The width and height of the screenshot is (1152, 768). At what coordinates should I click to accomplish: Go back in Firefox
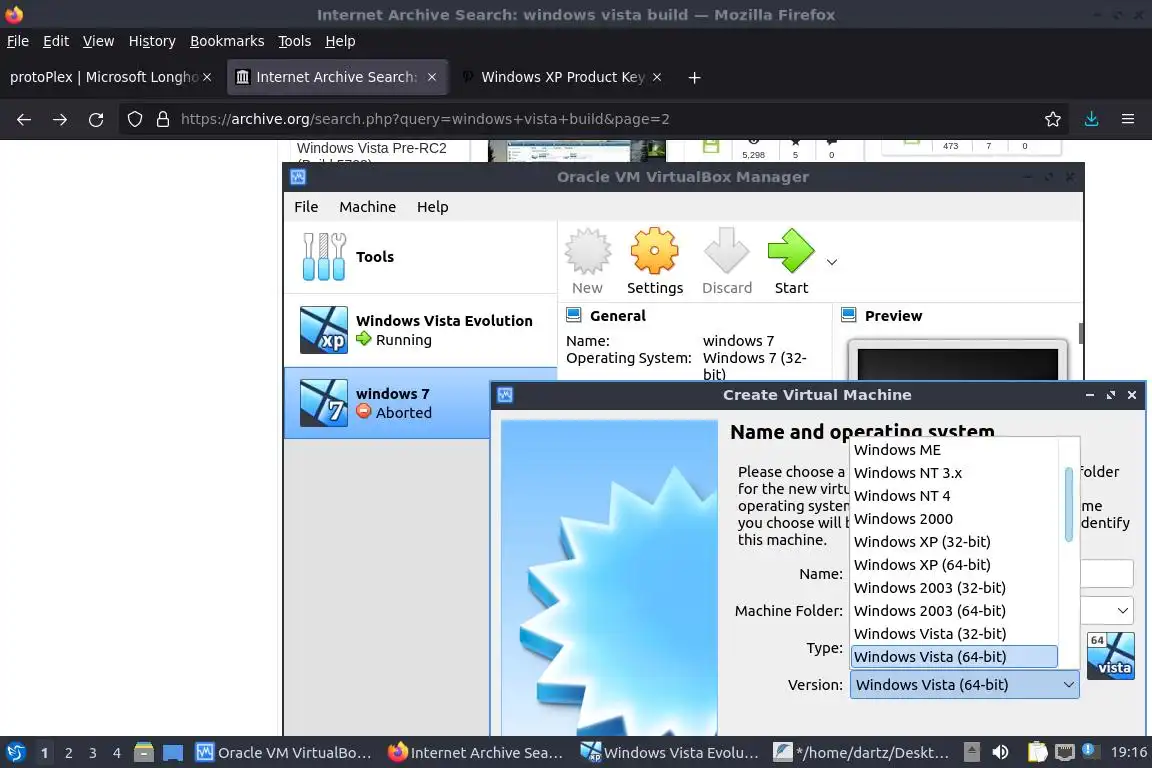(24, 119)
